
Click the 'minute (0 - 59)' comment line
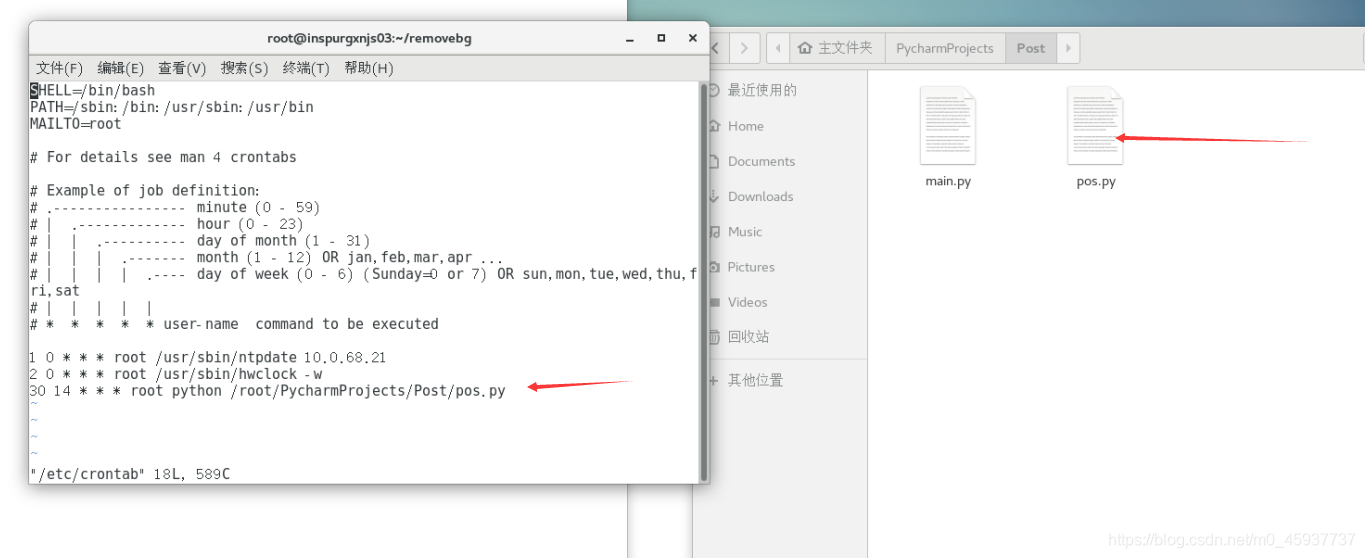pos(175,207)
